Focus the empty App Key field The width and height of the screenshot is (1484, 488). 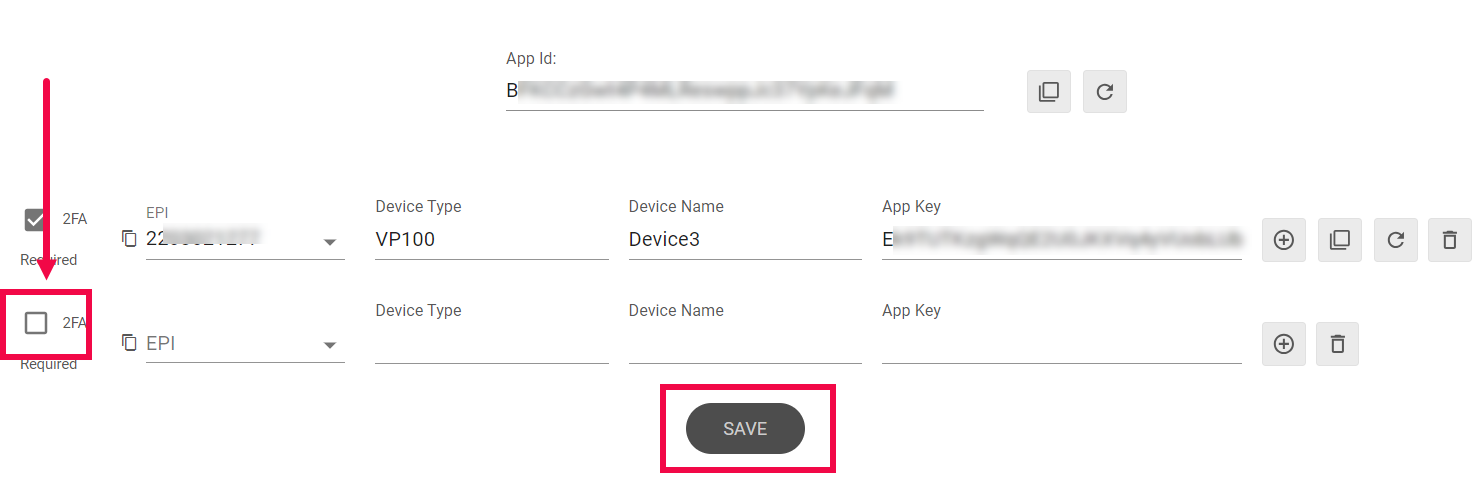(x=1061, y=344)
